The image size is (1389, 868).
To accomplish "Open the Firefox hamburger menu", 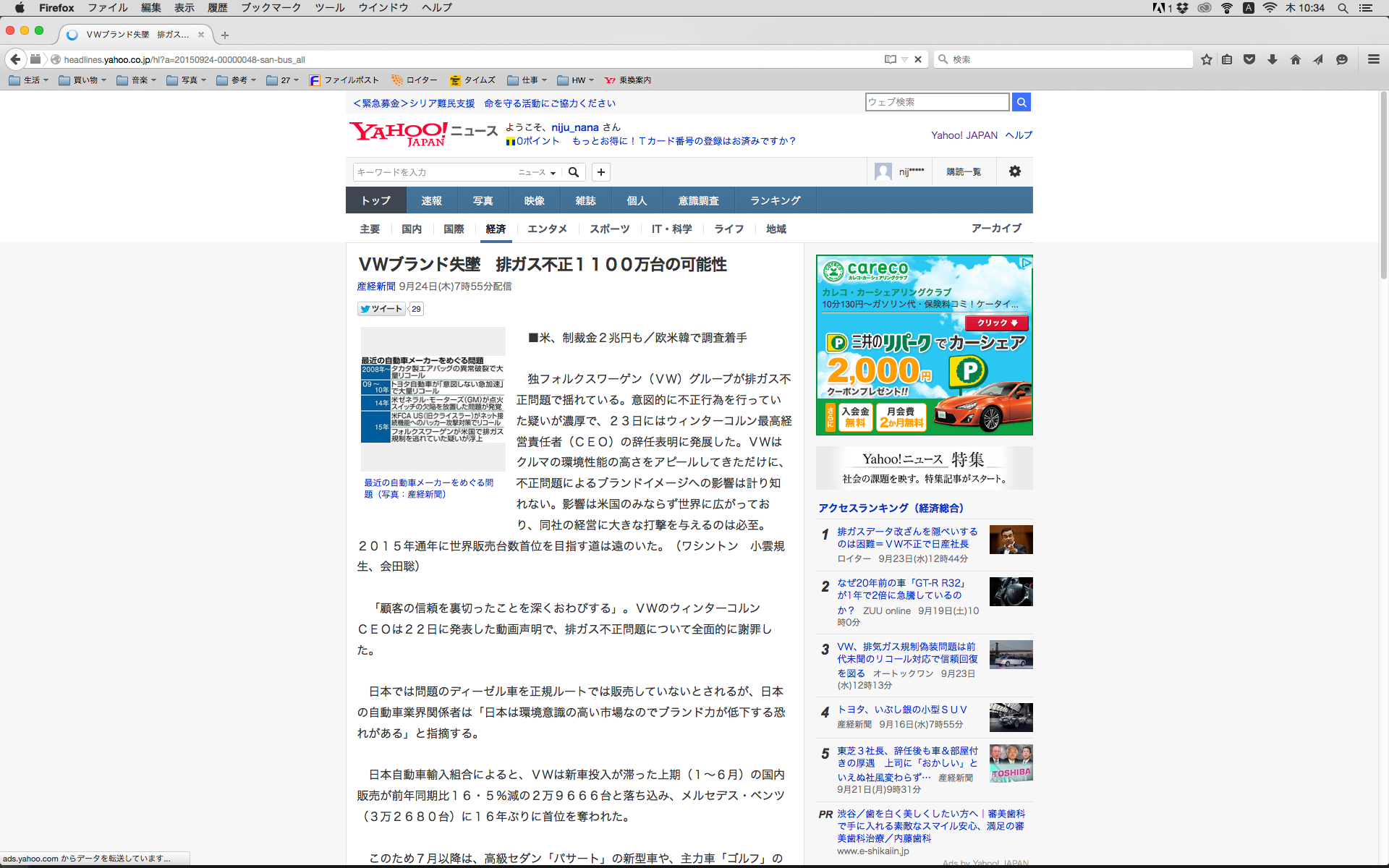I will coord(1374,59).
